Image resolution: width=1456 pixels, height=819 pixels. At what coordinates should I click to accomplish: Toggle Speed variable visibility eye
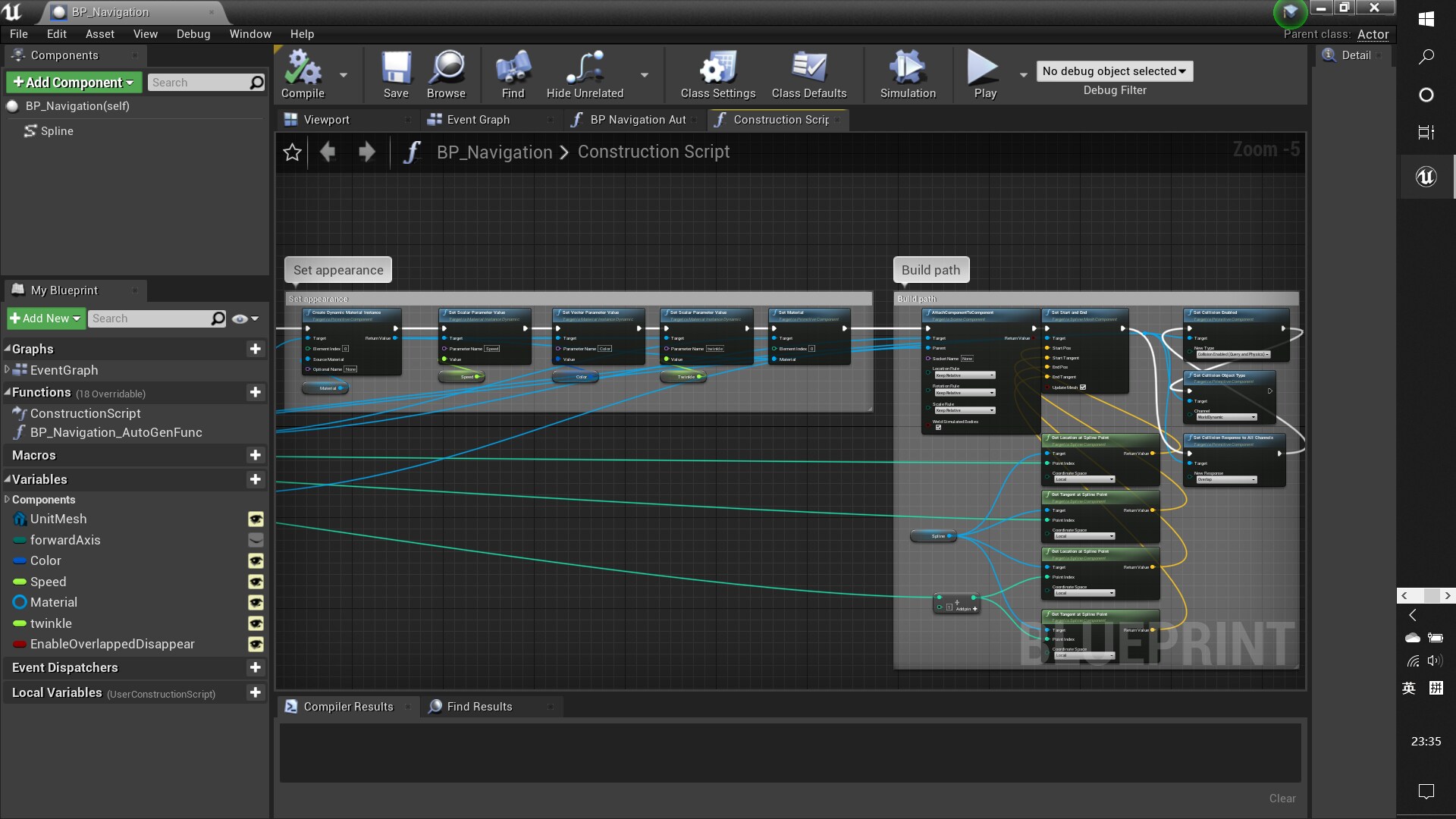point(256,582)
